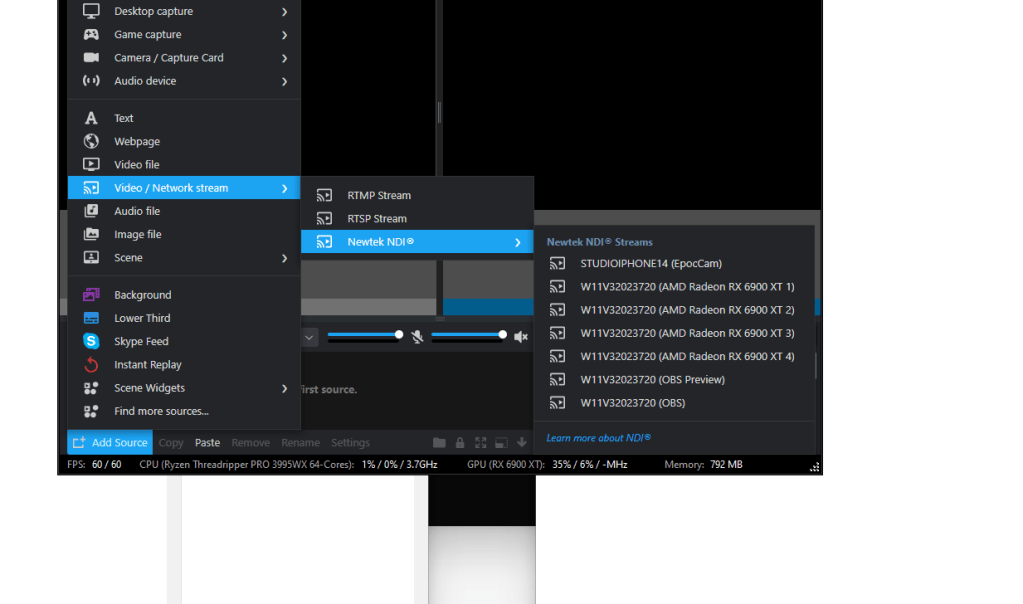This screenshot has height=604, width=1023.
Task: Select the Webpage source menu item
Action: pyautogui.click(x=184, y=141)
